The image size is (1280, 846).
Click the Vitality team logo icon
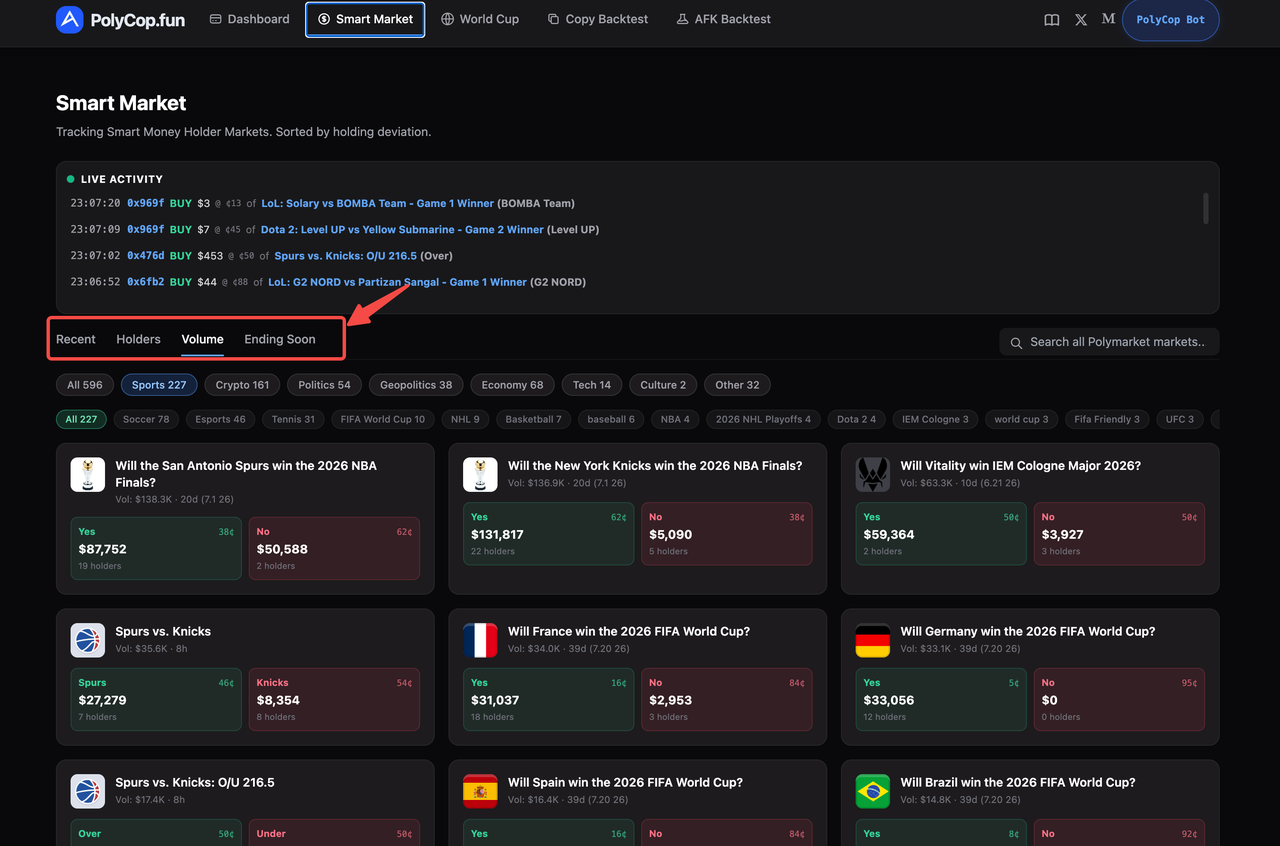point(873,475)
